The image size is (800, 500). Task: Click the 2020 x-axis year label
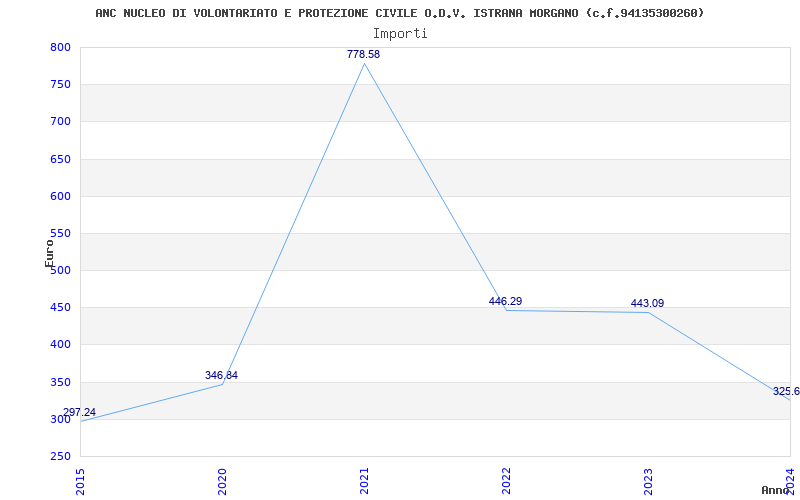coord(222,482)
